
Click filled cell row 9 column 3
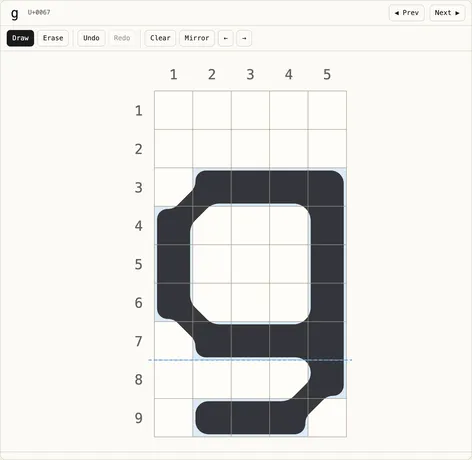click(250, 417)
